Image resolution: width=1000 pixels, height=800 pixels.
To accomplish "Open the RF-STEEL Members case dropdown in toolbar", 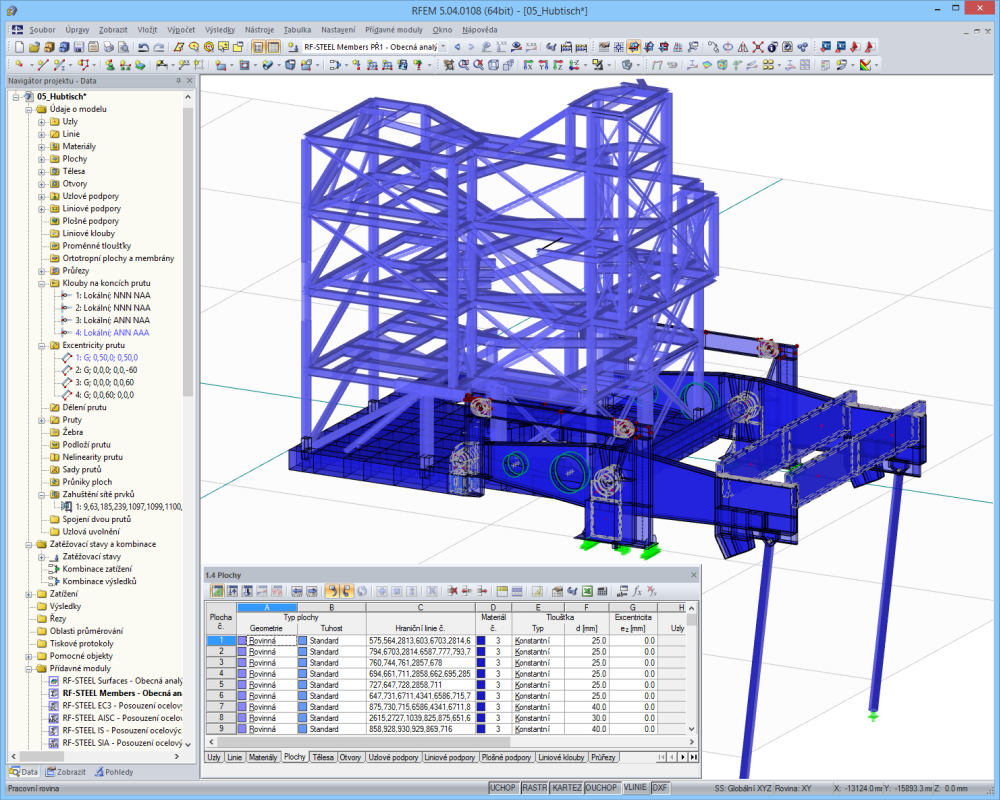I will pos(443,46).
